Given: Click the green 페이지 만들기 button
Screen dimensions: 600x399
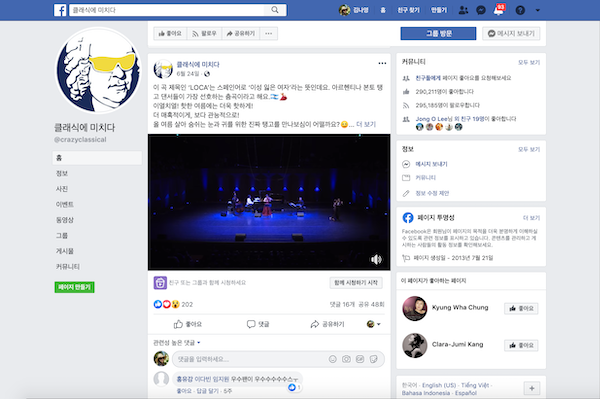Looking at the screenshot, I should [74, 287].
